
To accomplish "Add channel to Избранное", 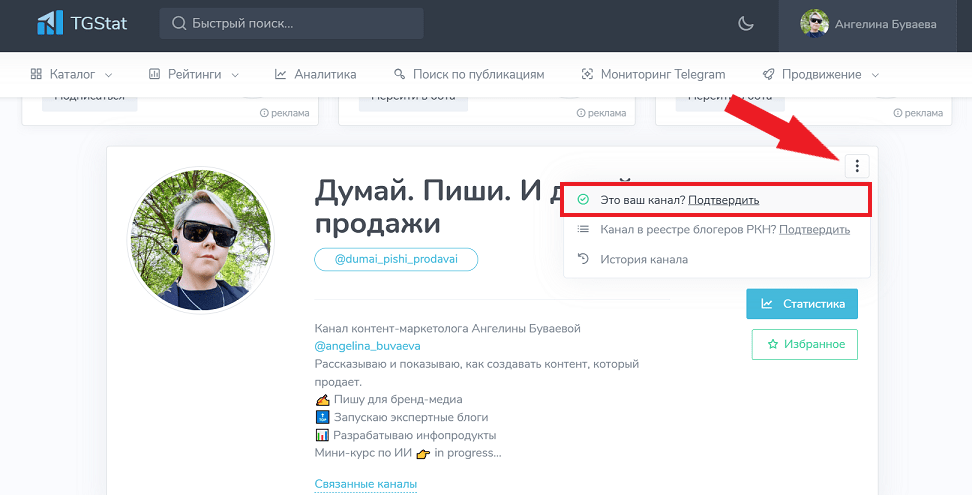I will pos(805,344).
